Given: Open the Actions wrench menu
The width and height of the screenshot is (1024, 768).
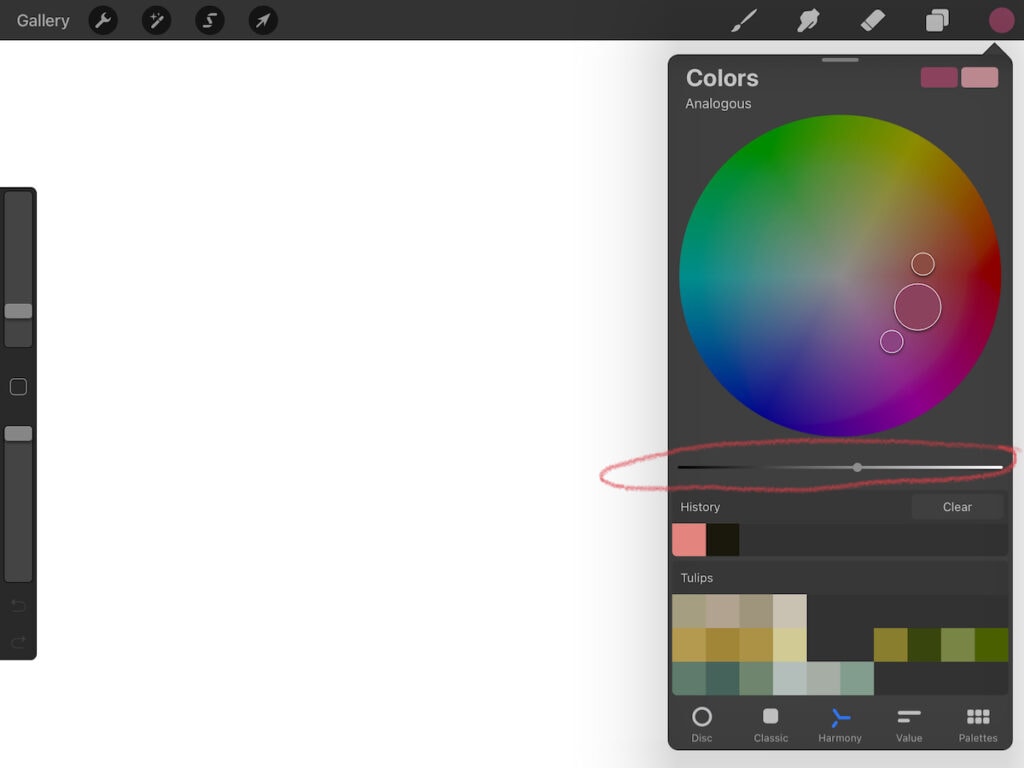Looking at the screenshot, I should pos(103,20).
